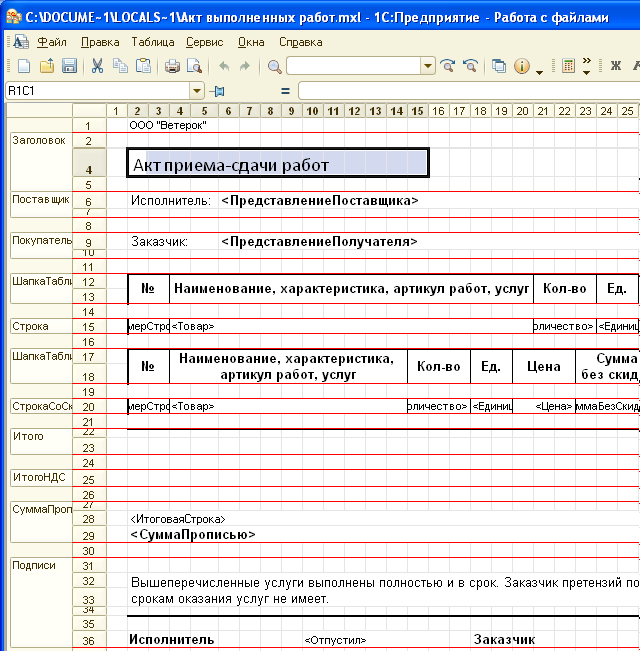
Task: Click the New document icon
Action: (24, 66)
